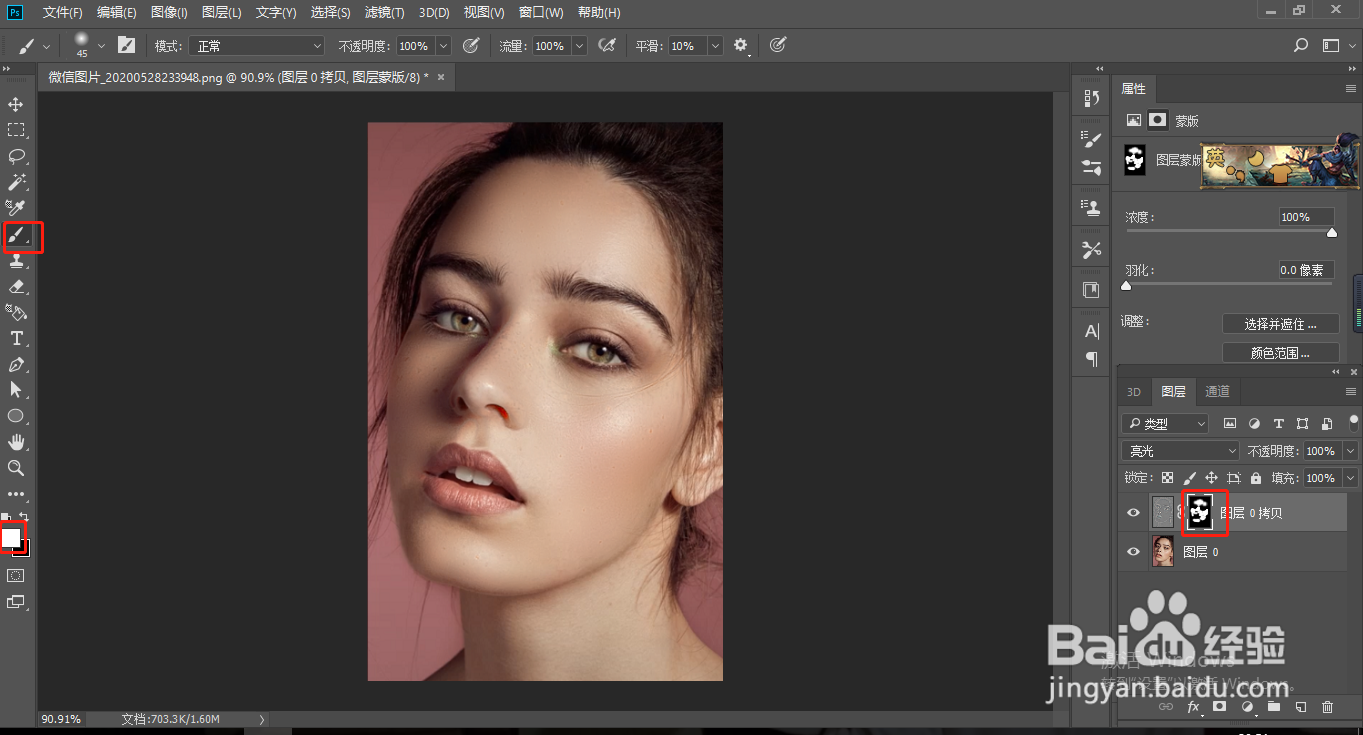Select the Clone Stamp tool
This screenshot has height=735, width=1363.
pos(16,261)
